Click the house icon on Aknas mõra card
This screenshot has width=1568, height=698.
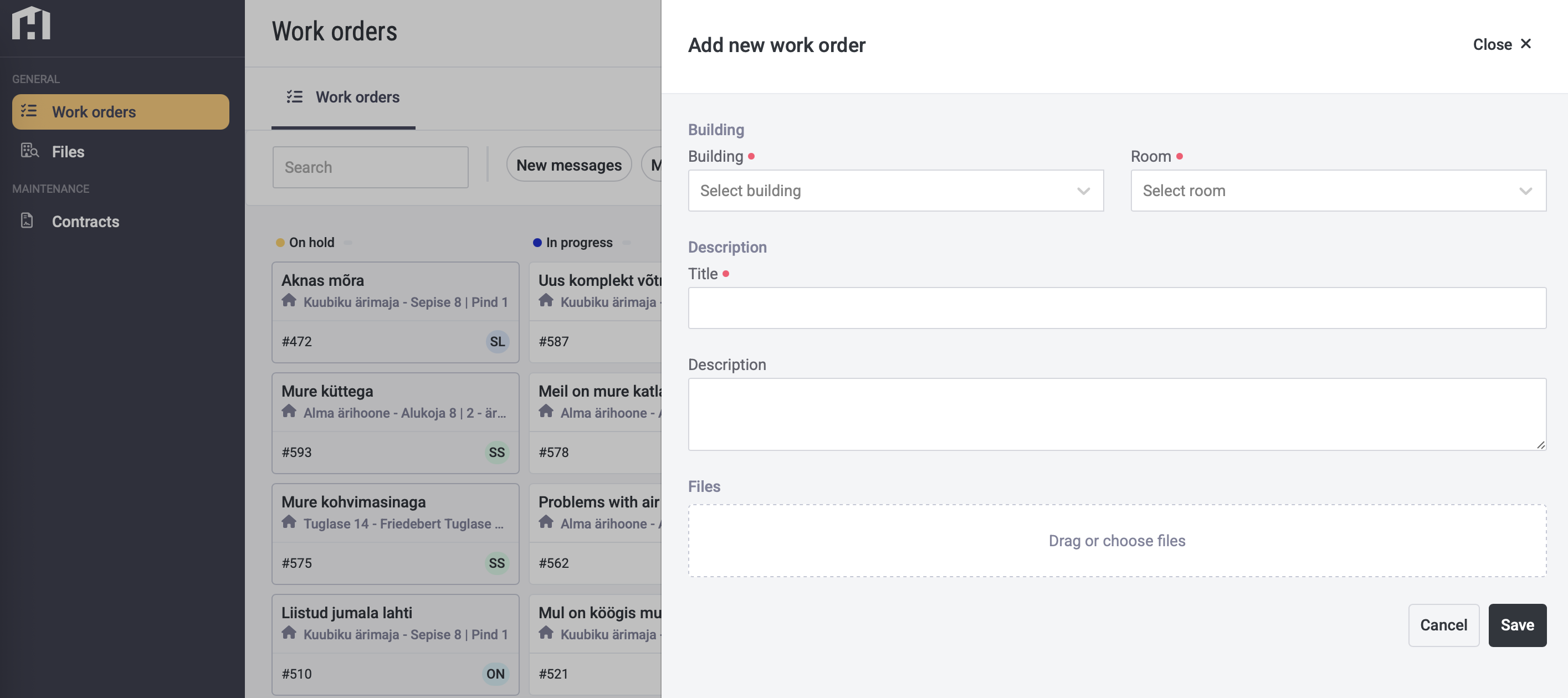pyautogui.click(x=289, y=301)
